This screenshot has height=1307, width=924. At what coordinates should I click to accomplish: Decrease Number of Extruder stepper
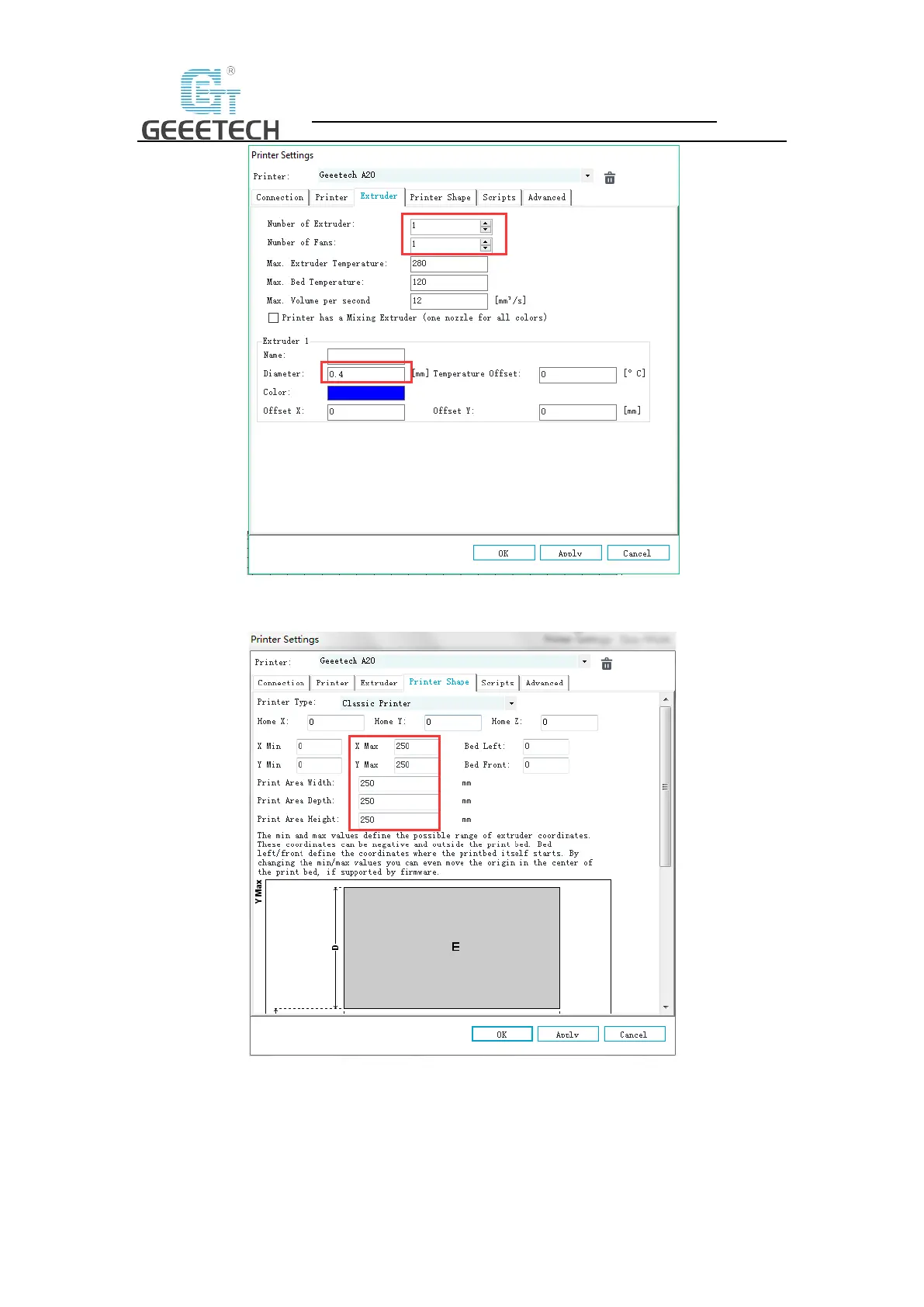(486, 229)
